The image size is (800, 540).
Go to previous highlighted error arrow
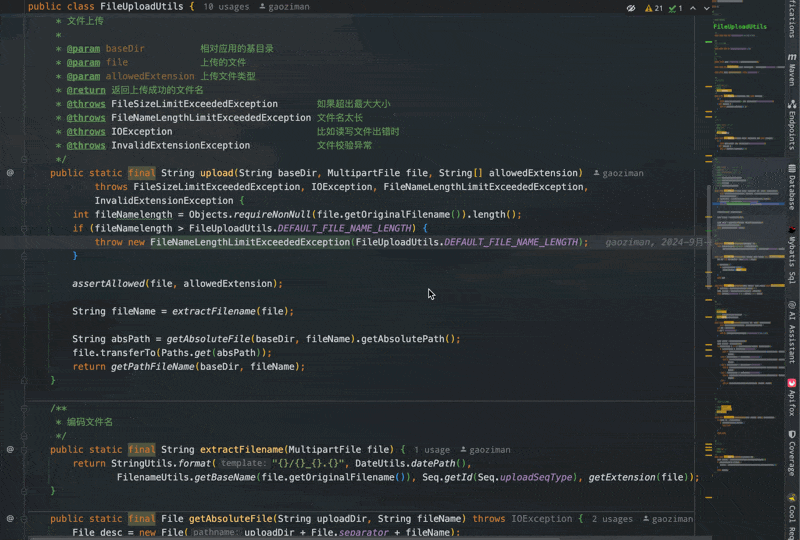tap(693, 8)
